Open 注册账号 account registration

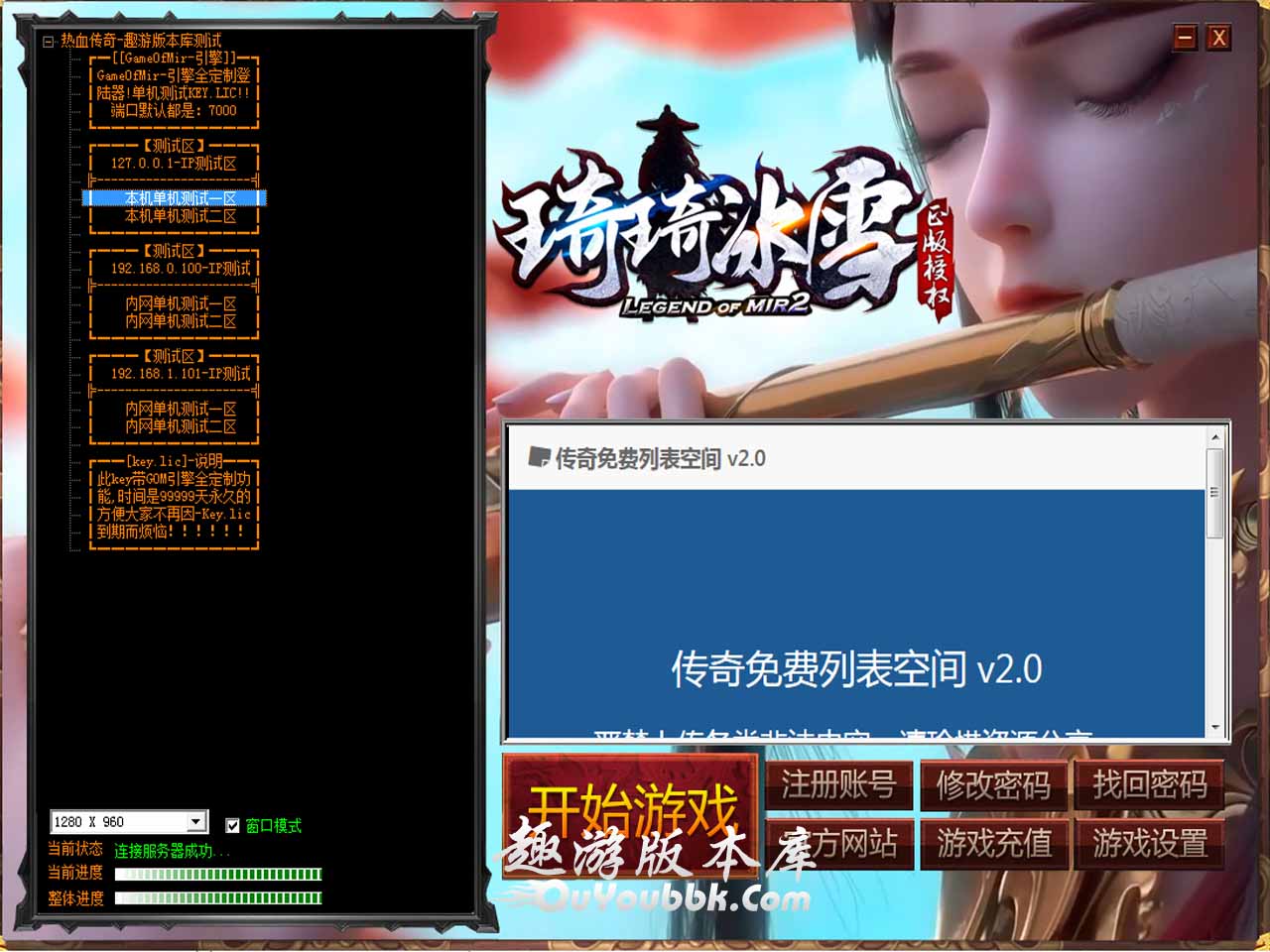point(839,785)
